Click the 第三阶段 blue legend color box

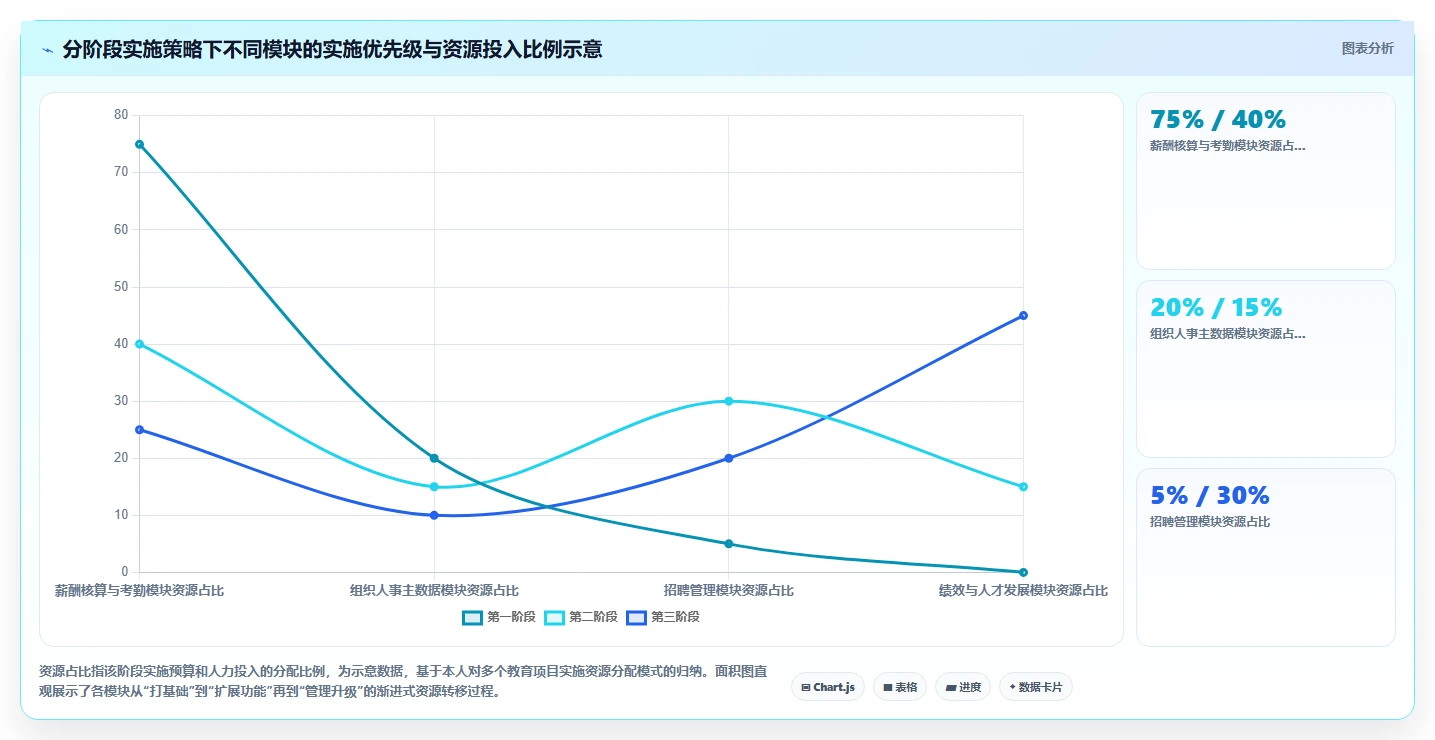636,617
